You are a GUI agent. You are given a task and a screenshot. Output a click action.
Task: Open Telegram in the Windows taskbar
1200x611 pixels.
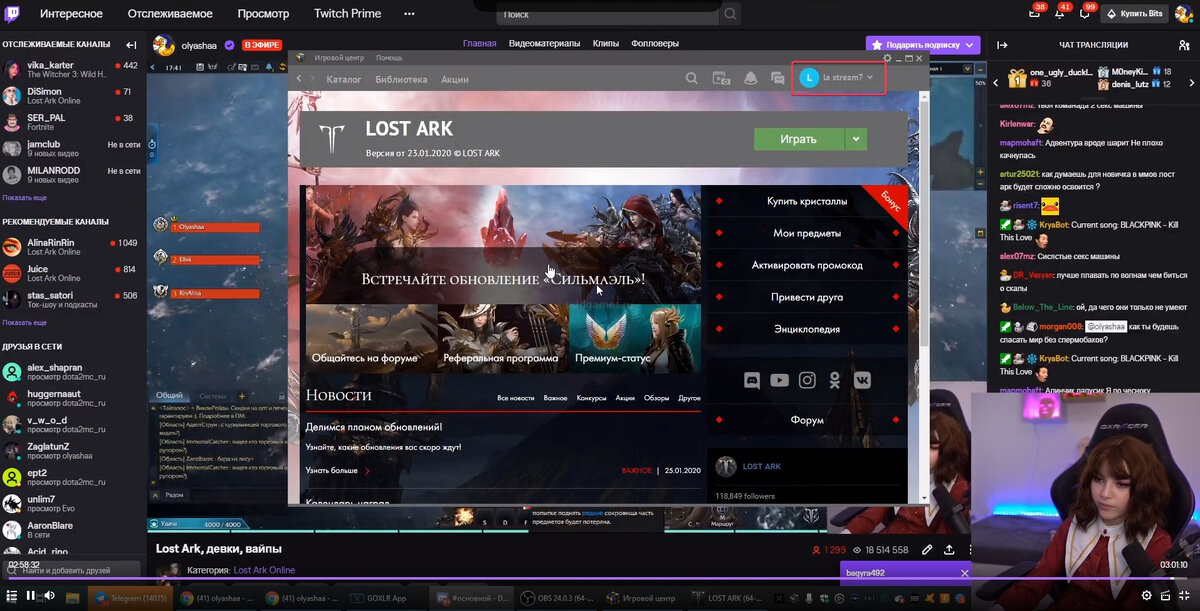coord(128,598)
